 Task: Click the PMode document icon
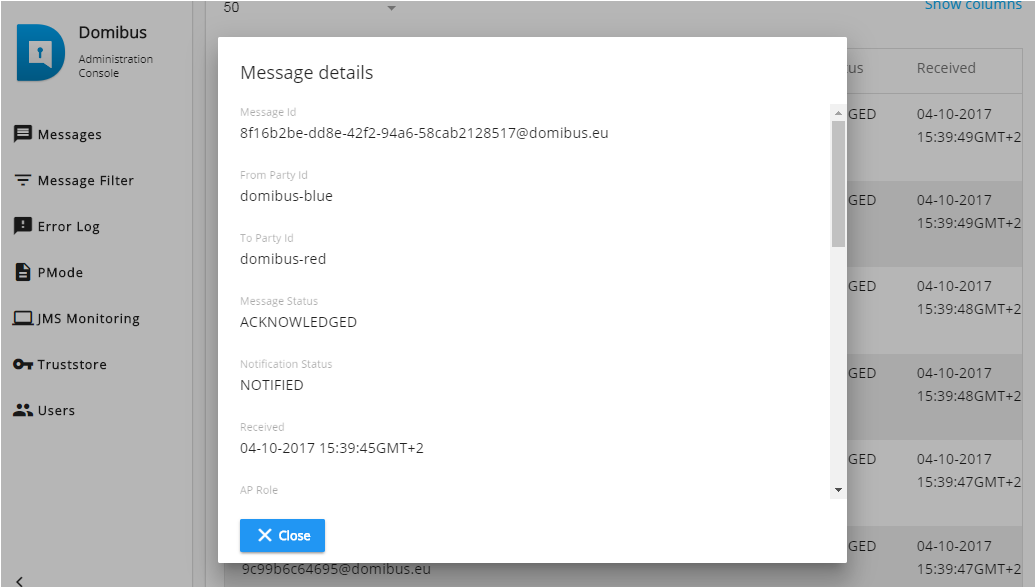pos(22,273)
